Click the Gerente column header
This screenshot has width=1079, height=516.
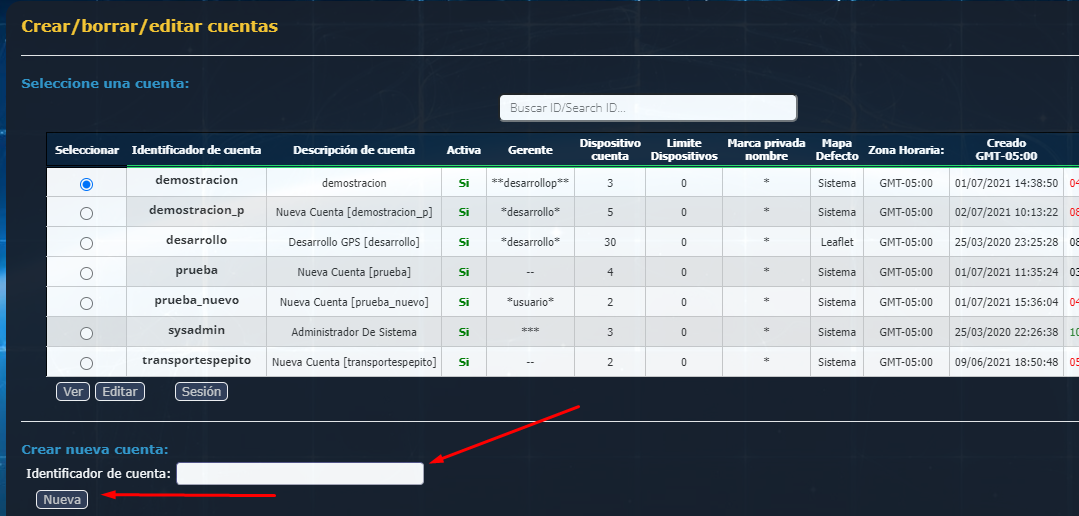tap(530, 150)
